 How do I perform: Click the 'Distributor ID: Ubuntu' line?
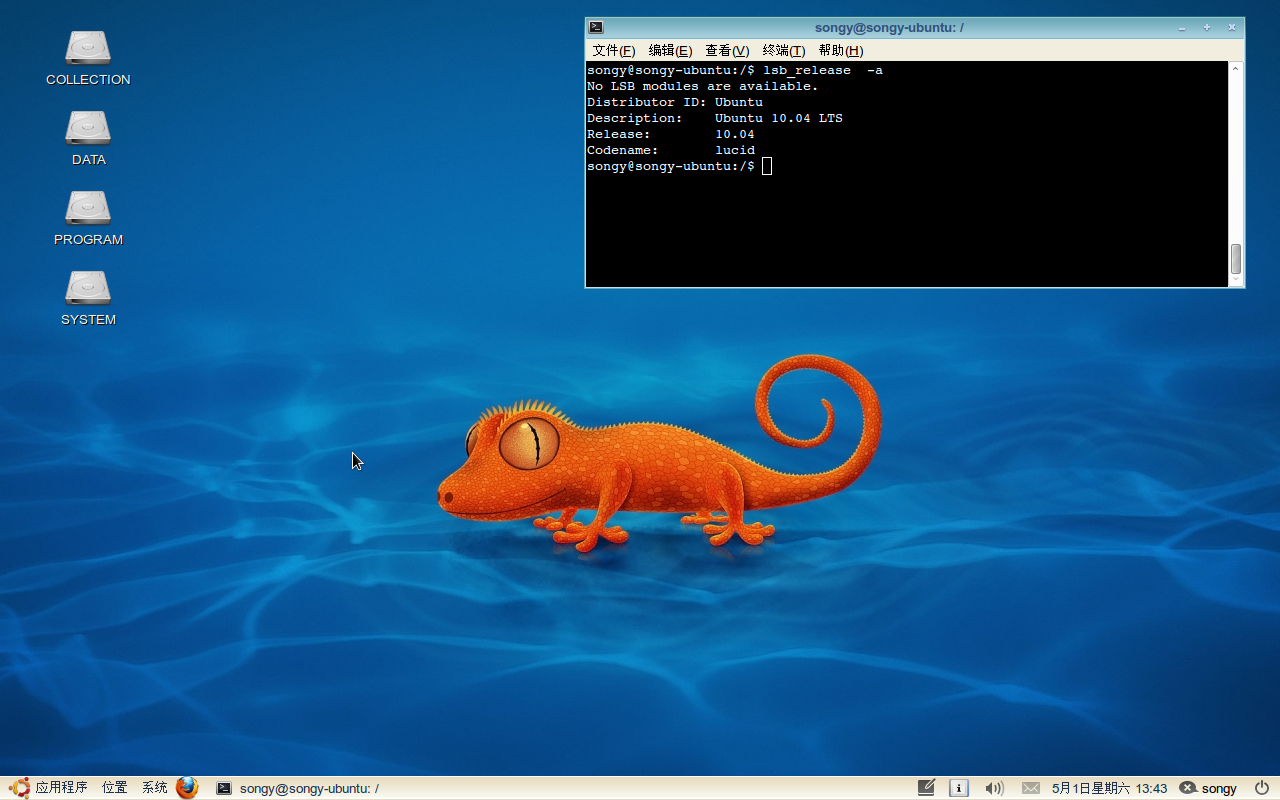[x=675, y=102]
